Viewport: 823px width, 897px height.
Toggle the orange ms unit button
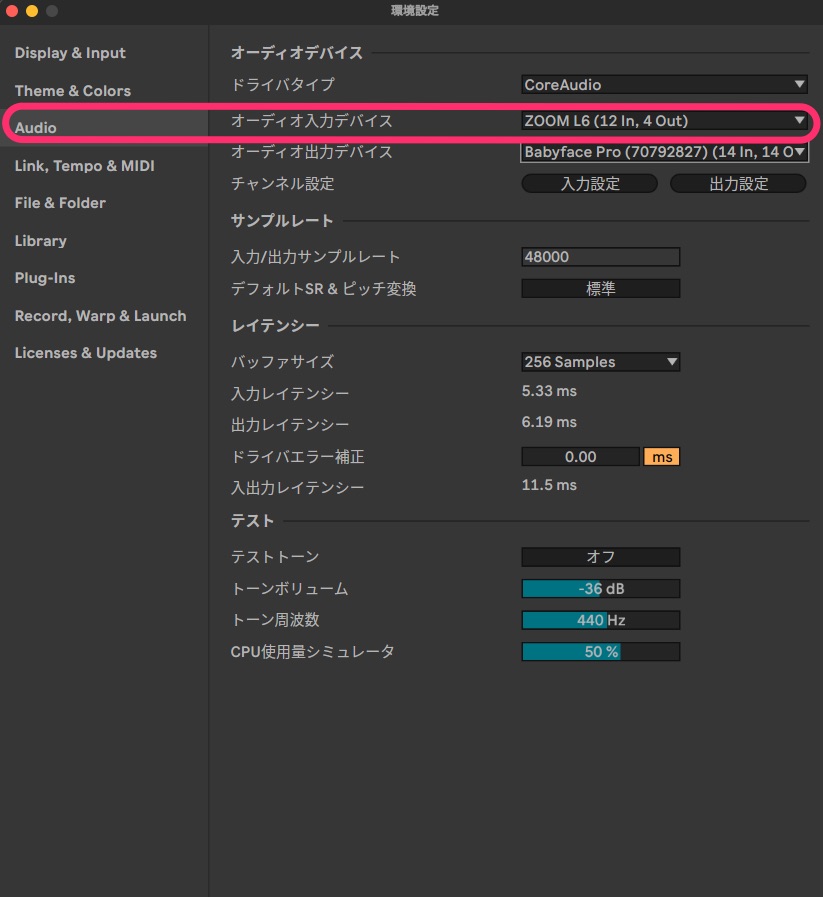661,457
